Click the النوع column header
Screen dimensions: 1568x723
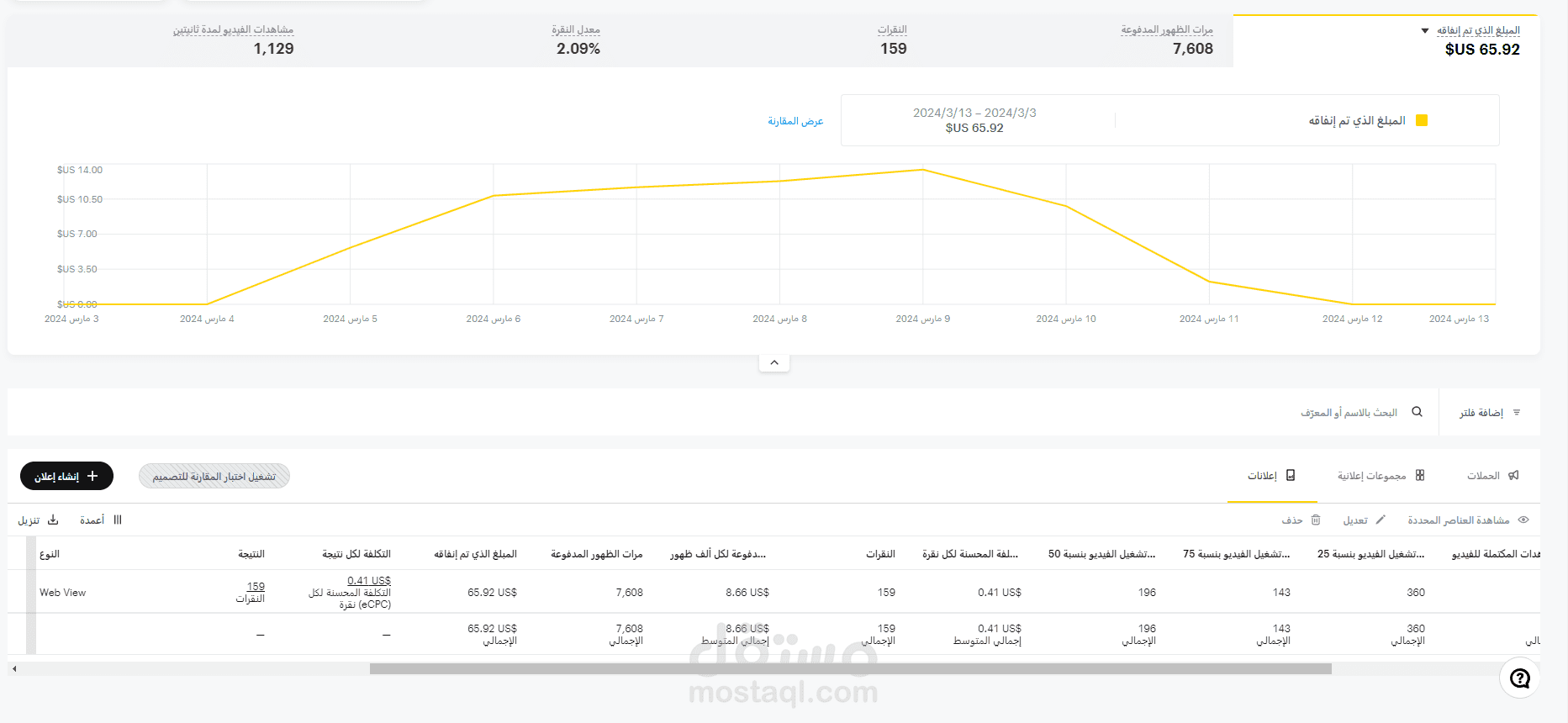tap(50, 554)
